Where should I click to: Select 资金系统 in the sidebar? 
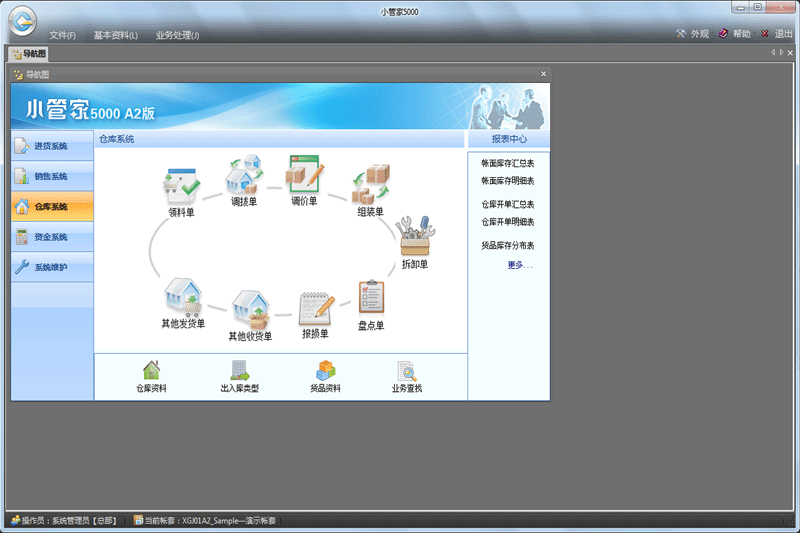52,237
